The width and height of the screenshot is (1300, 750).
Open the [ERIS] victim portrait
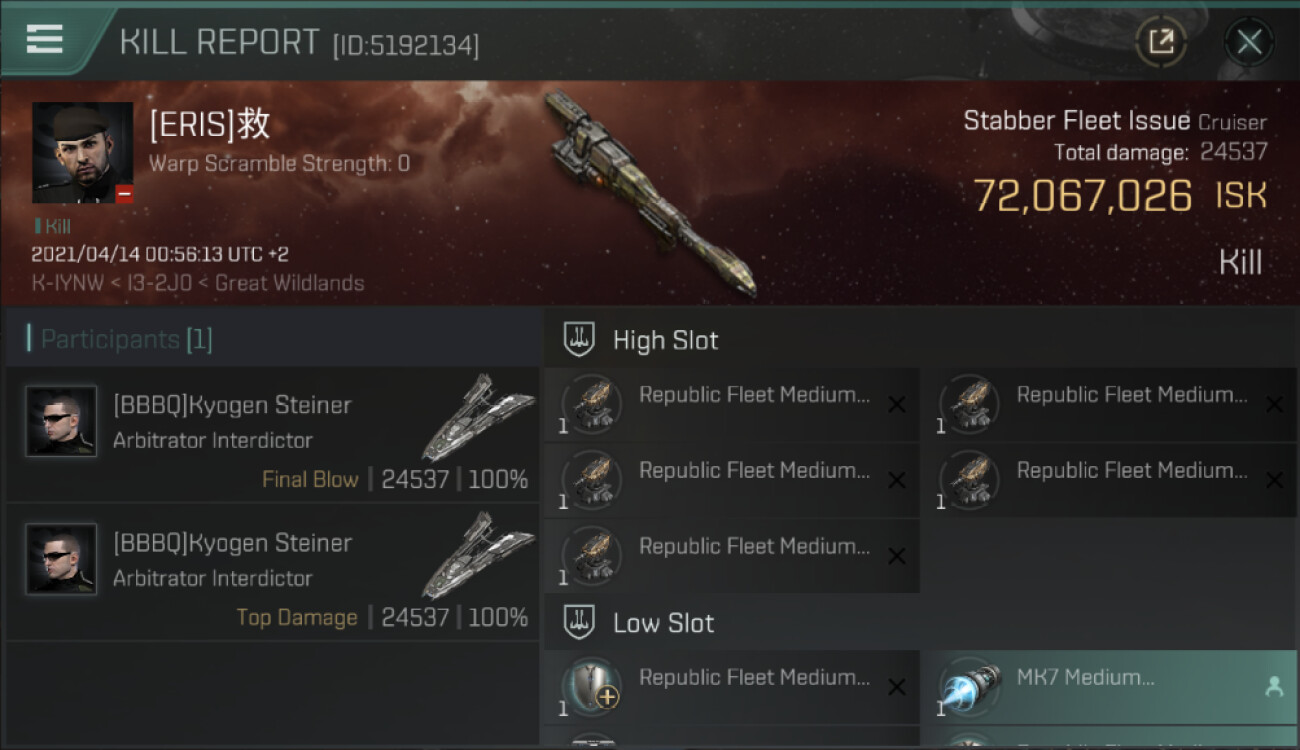pyautogui.click(x=82, y=152)
